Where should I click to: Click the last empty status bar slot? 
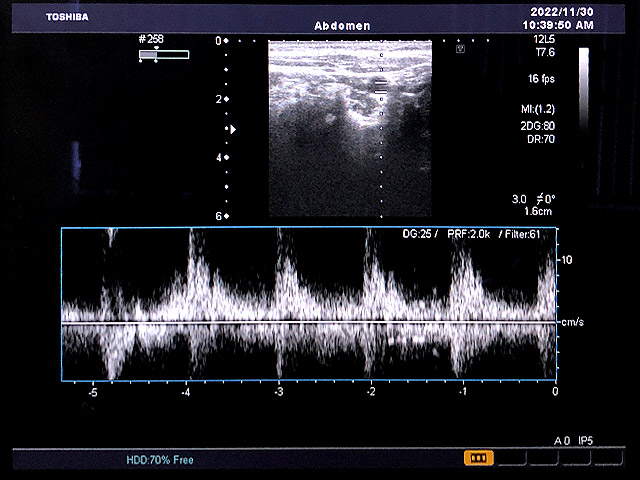[x=608, y=458]
